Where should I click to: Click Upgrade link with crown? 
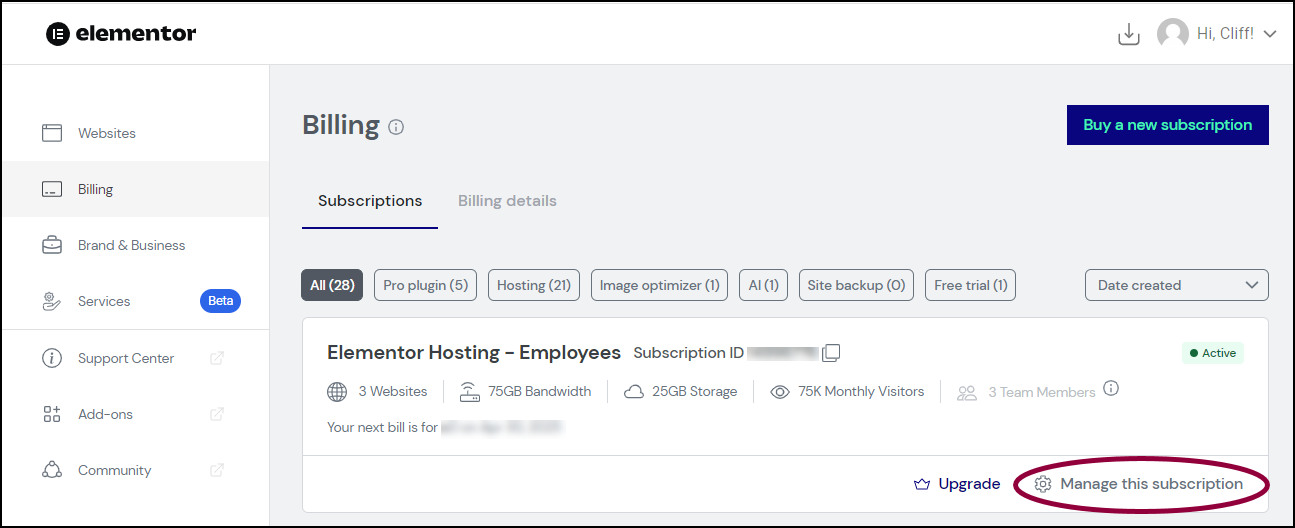point(957,484)
